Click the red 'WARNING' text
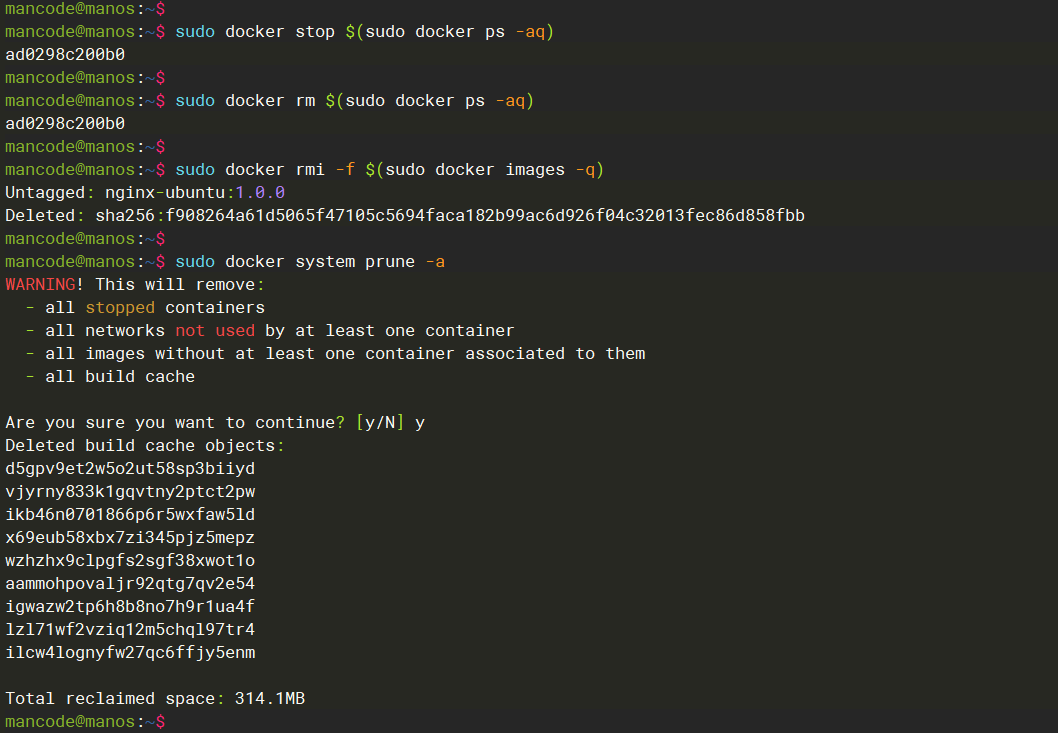The height and width of the screenshot is (733, 1058). pyautogui.click(x=40, y=285)
